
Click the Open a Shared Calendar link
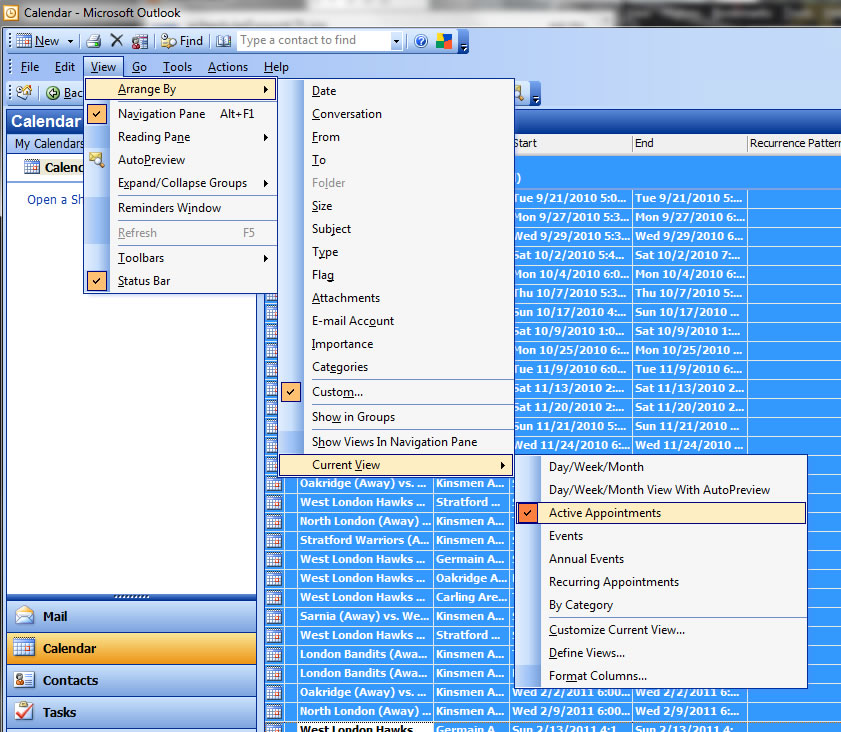point(55,199)
